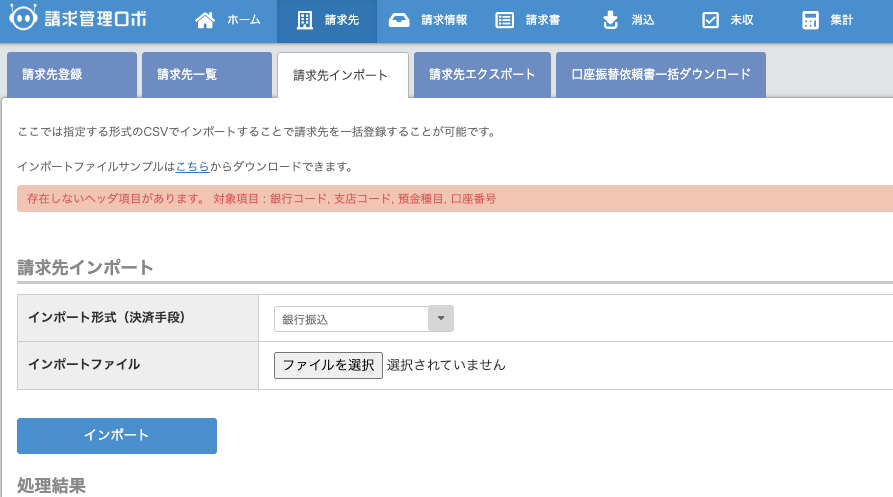This screenshot has width=893, height=497.
Task: Open 消込 via the download arrow icon
Action: coord(610,20)
